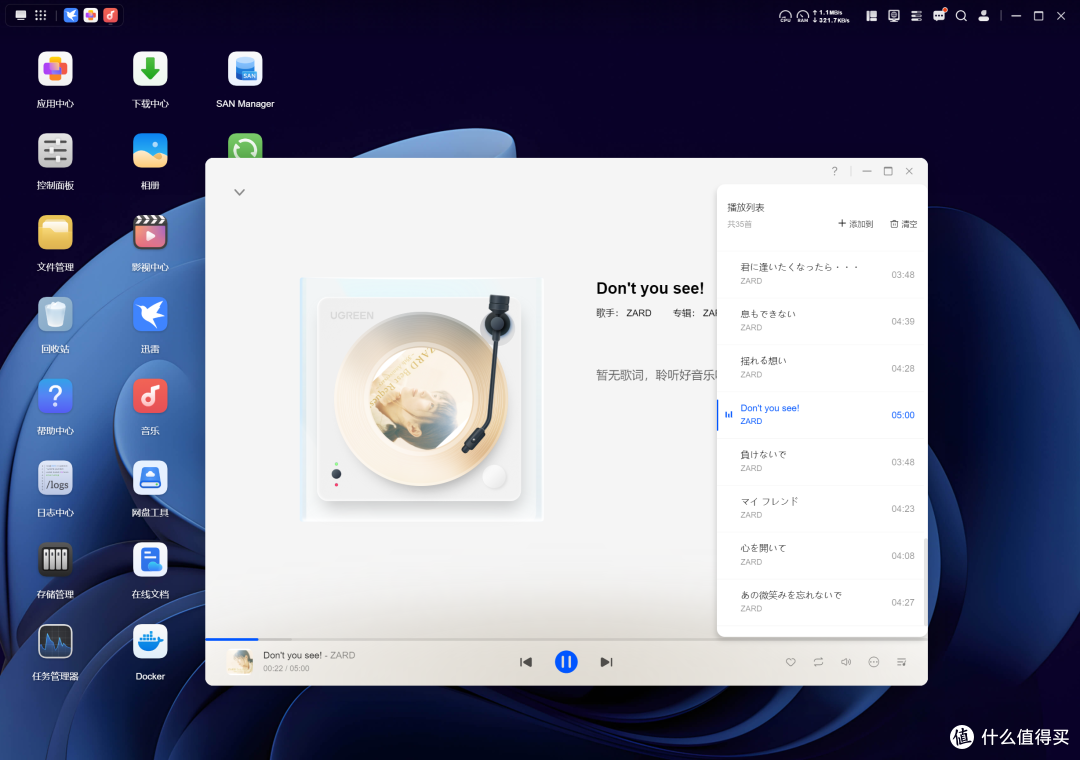Open the message notifications icon

(939, 15)
